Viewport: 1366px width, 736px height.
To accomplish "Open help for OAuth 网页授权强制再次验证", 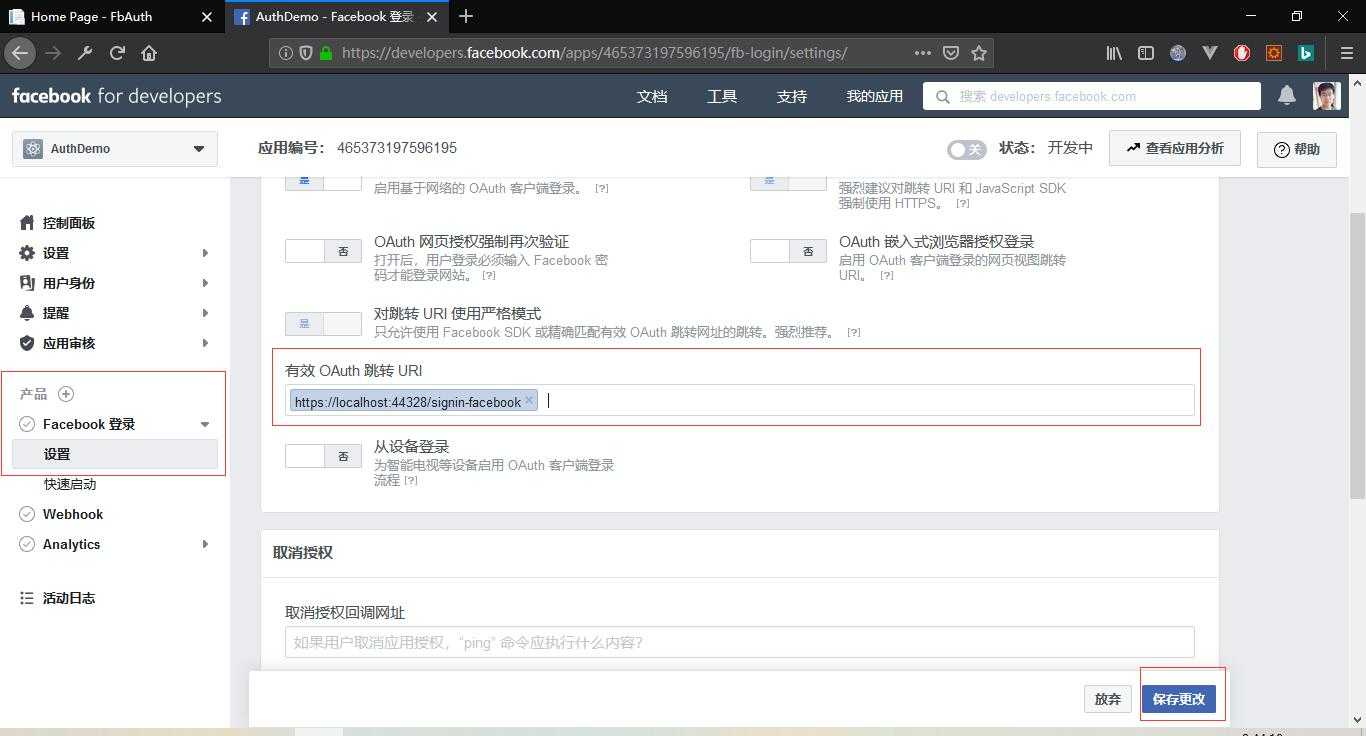I will [489, 275].
